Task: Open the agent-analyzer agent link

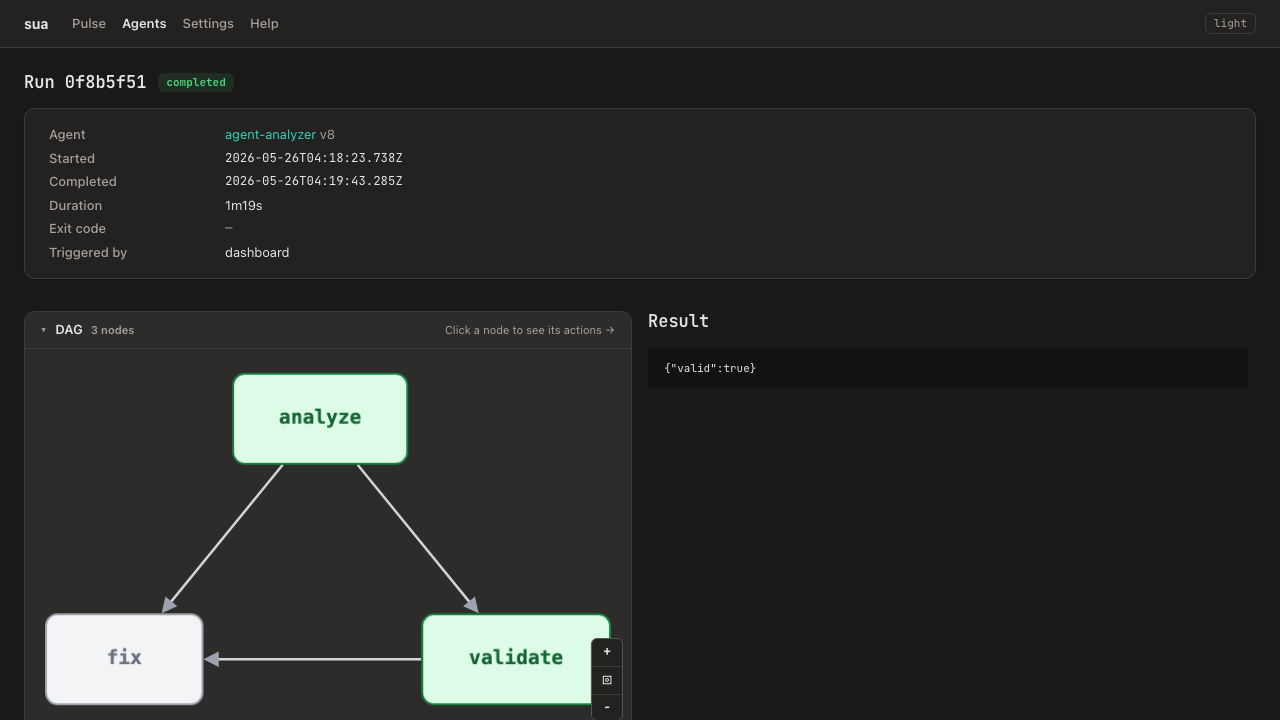Action: pos(270,134)
